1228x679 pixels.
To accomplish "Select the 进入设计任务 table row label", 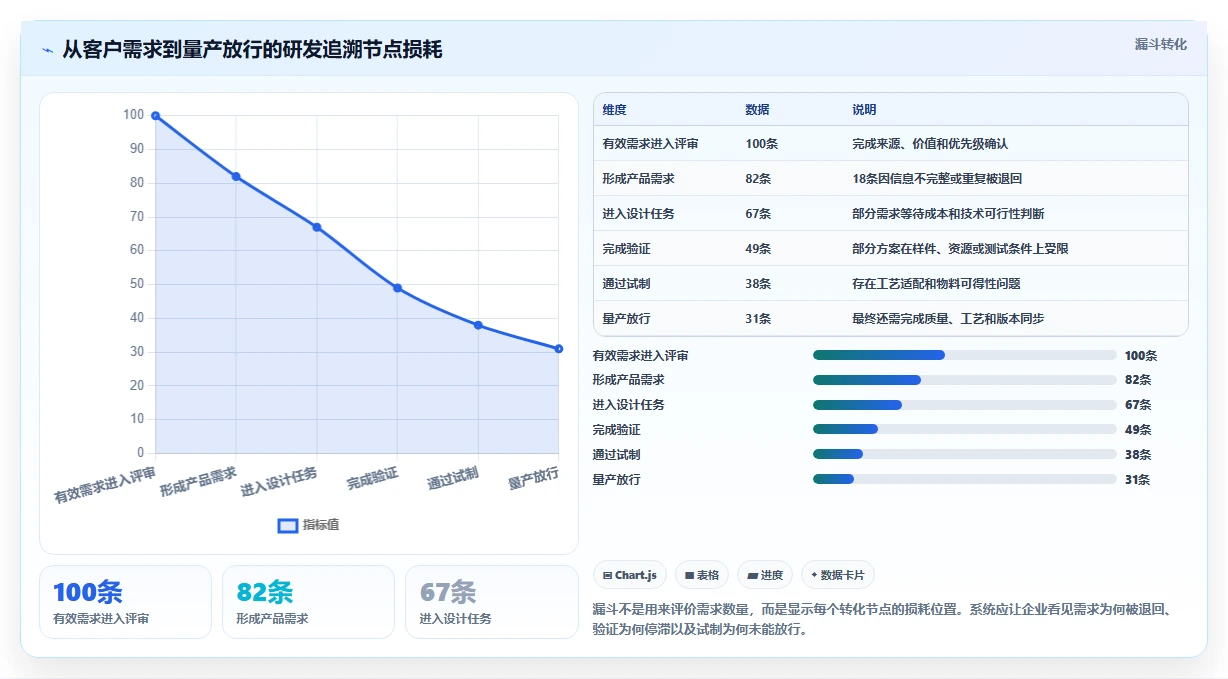I will [638, 214].
